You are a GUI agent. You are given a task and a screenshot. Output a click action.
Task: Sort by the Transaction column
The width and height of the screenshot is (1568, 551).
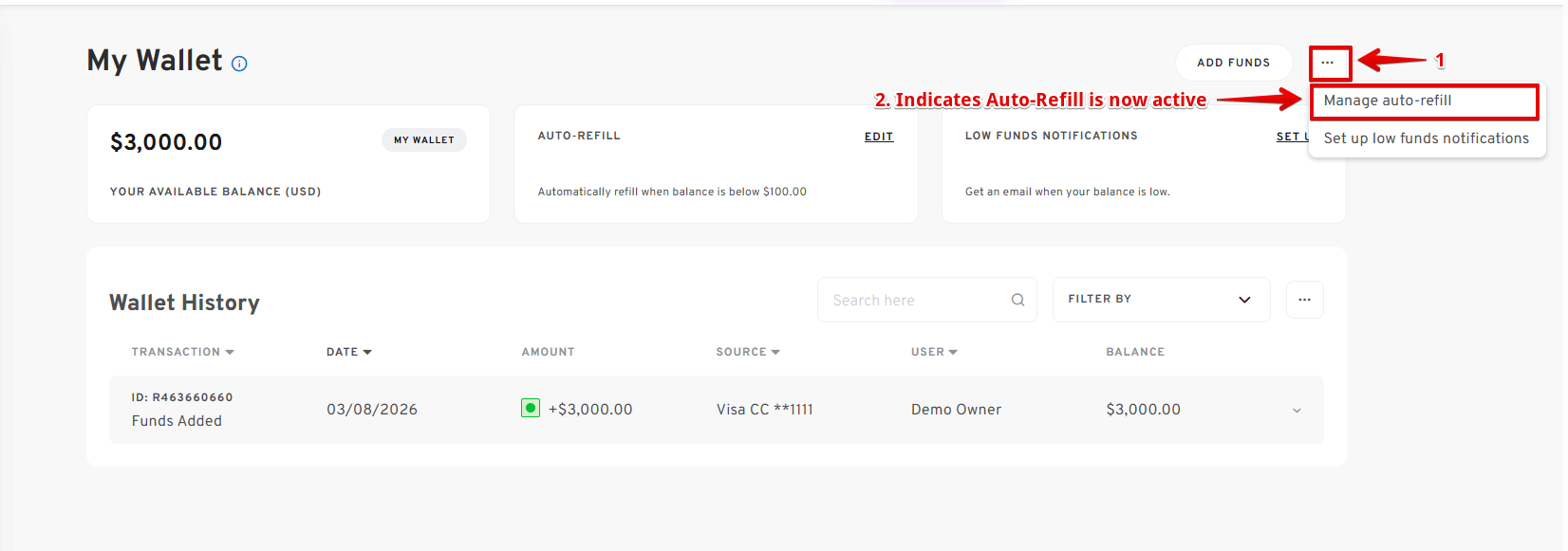pyautogui.click(x=182, y=352)
